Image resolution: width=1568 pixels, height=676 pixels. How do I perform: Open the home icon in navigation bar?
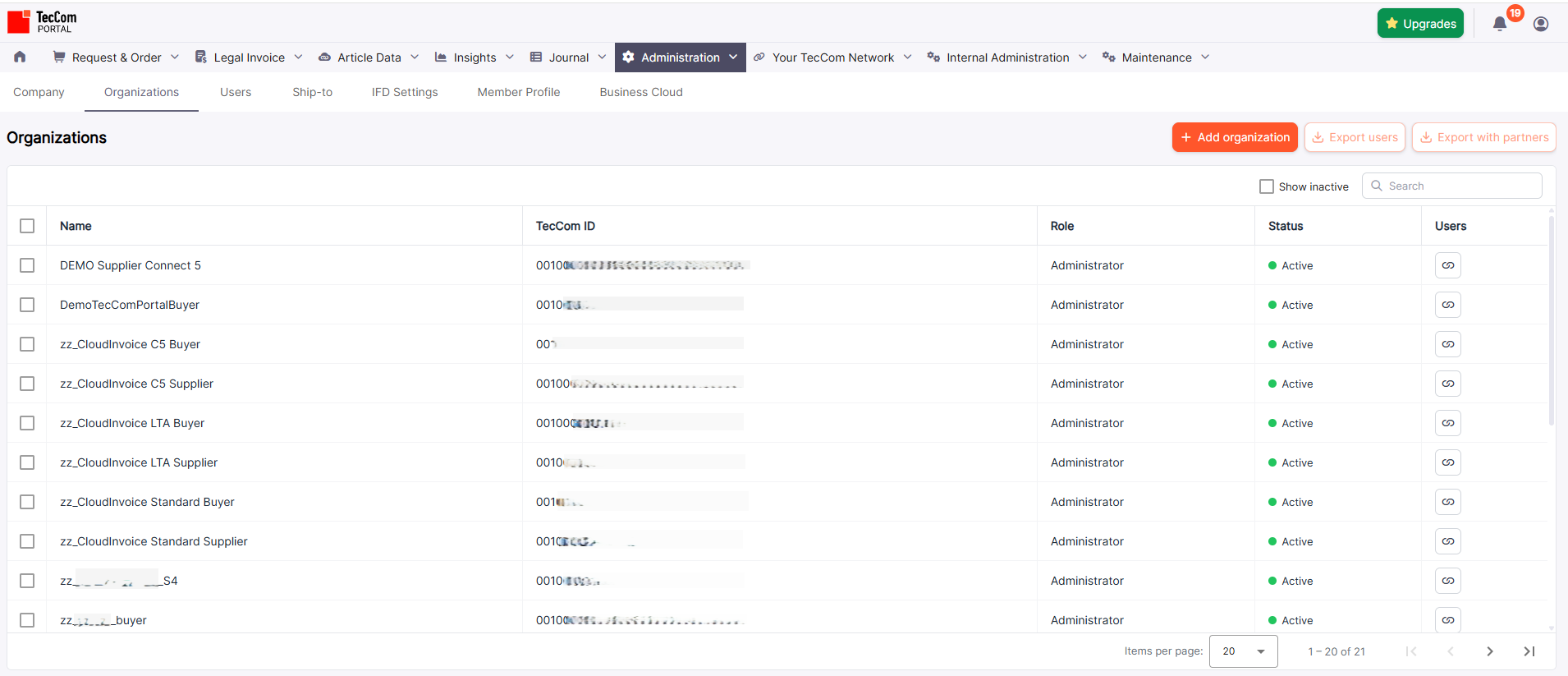(20, 57)
